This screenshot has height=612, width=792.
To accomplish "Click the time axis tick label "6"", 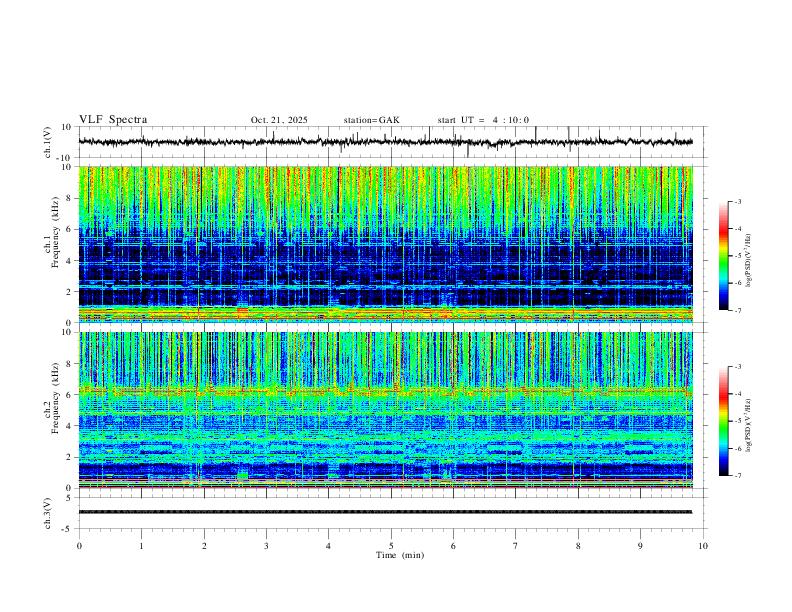I will point(453,546).
